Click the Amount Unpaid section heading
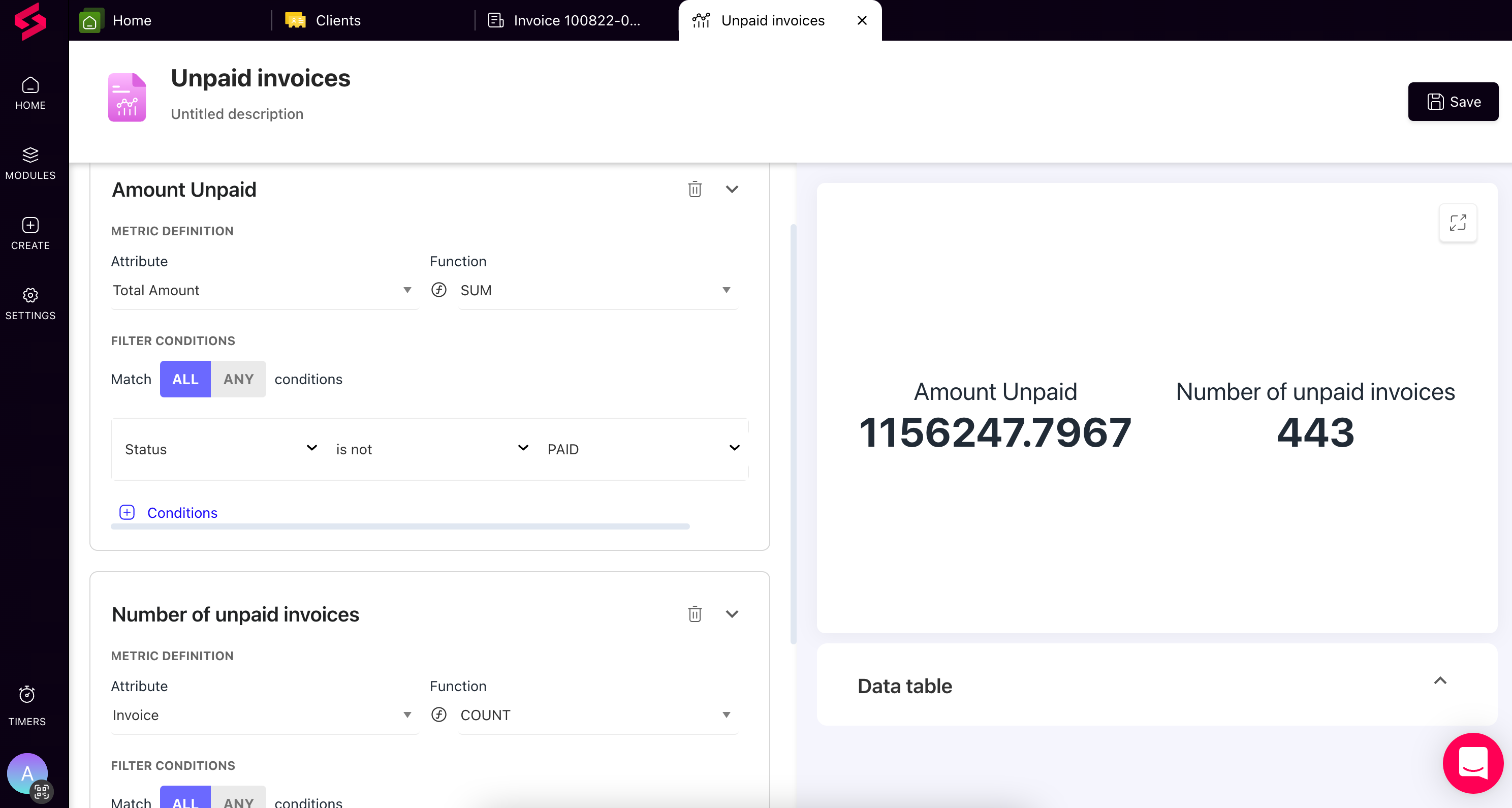The width and height of the screenshot is (1512, 808). tap(184, 190)
